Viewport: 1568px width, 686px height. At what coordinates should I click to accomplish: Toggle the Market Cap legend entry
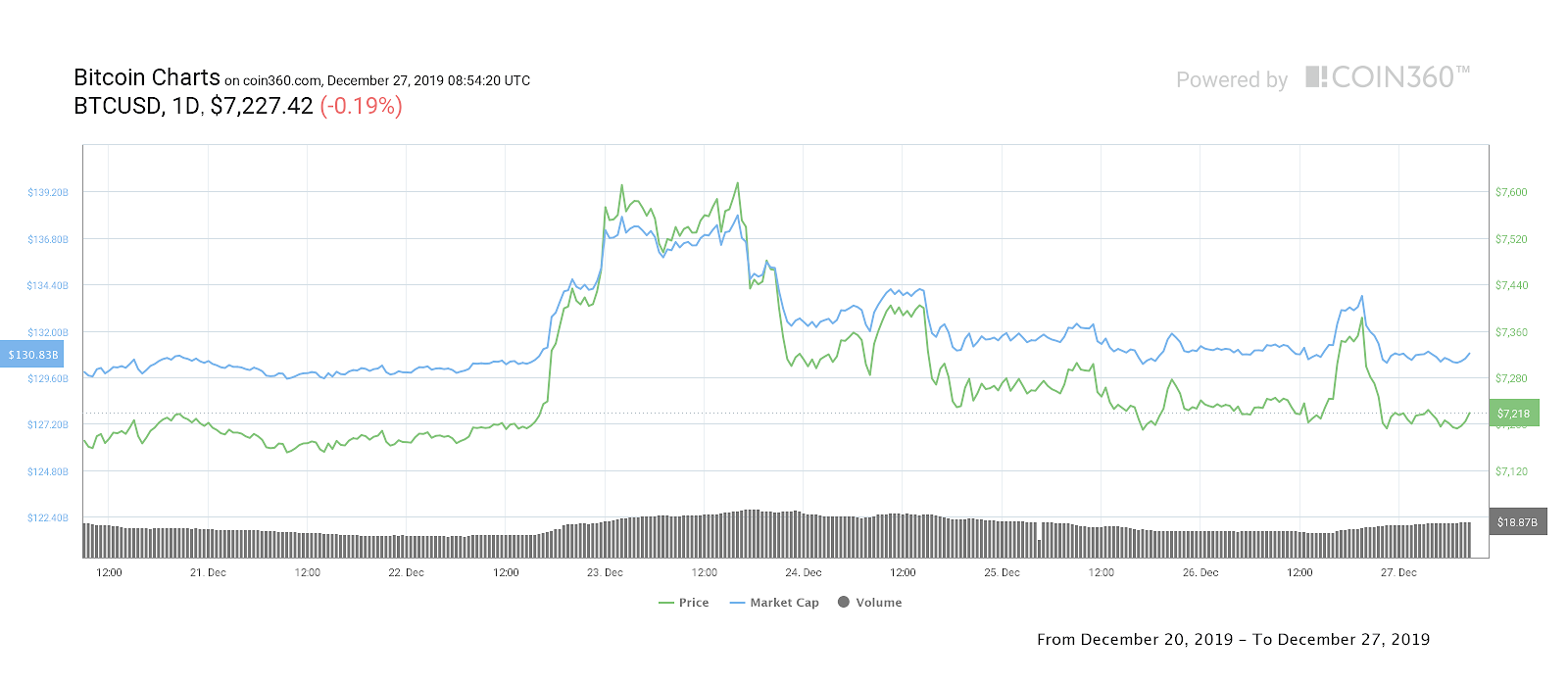774,603
